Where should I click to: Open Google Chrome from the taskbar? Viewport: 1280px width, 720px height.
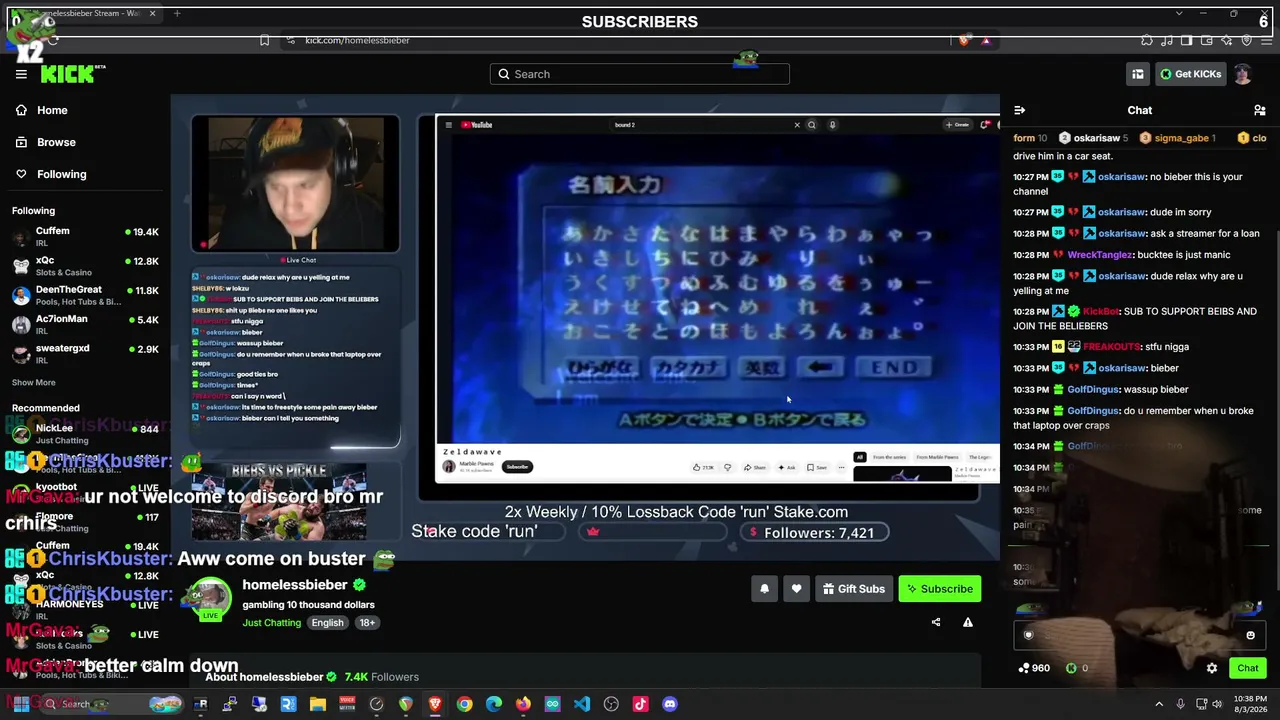(x=464, y=704)
